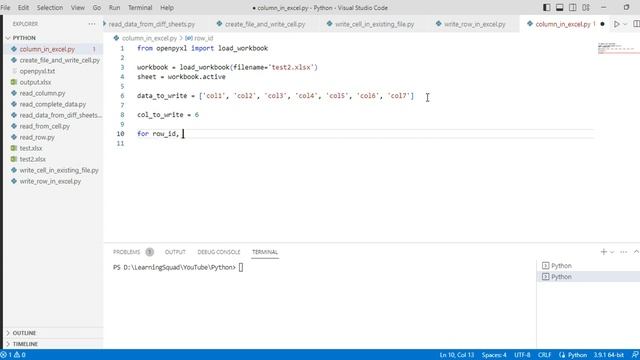This screenshot has width=640, height=360.
Task: Change encoding via UTF-8 status
Action: click(x=522, y=355)
